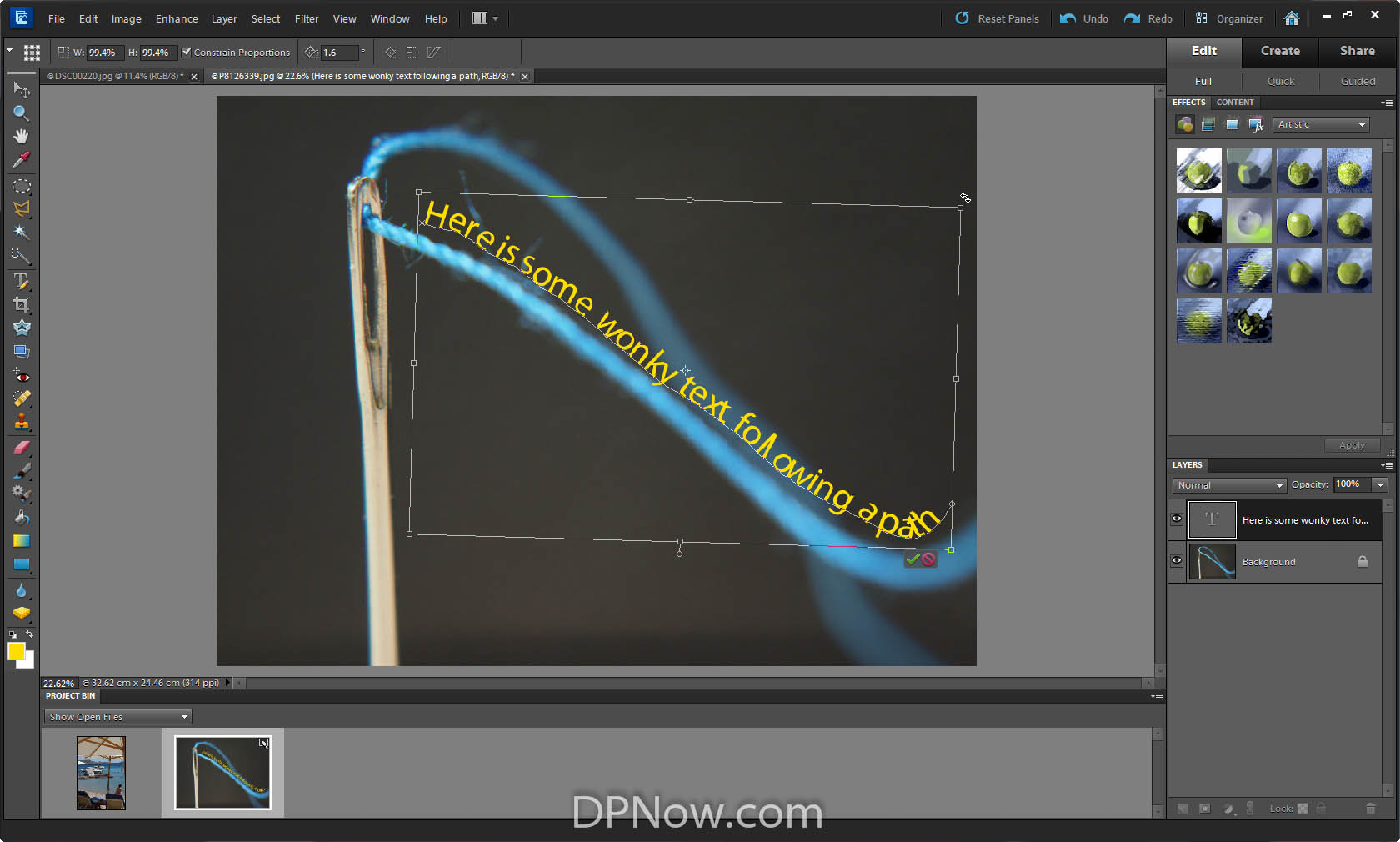Screen dimensions: 1400x842
Task: Open the Normal blend mode dropdown
Action: [x=1229, y=485]
